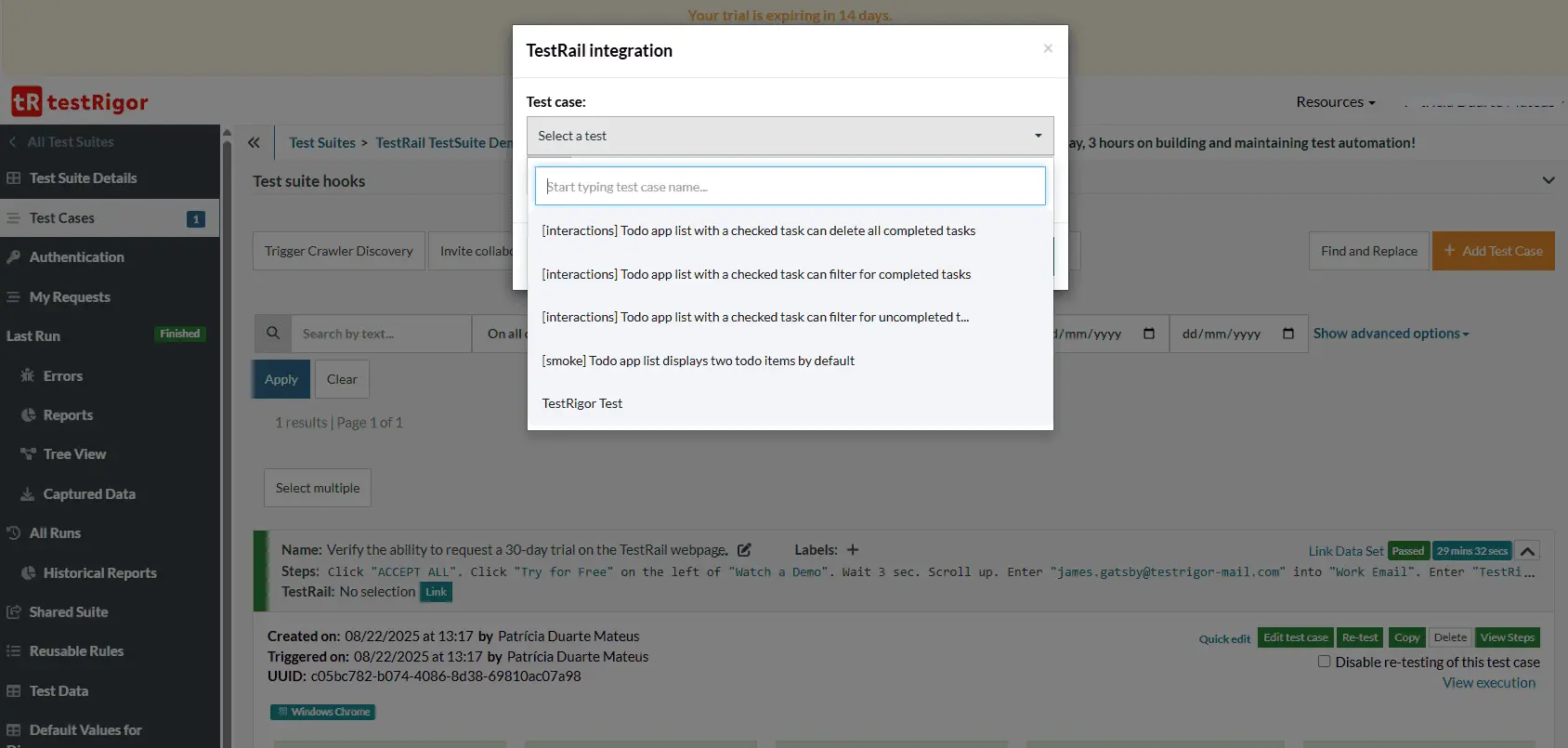Screen dimensions: 1568x748
Task: Click the search magnifier icon
Action: click(273, 334)
